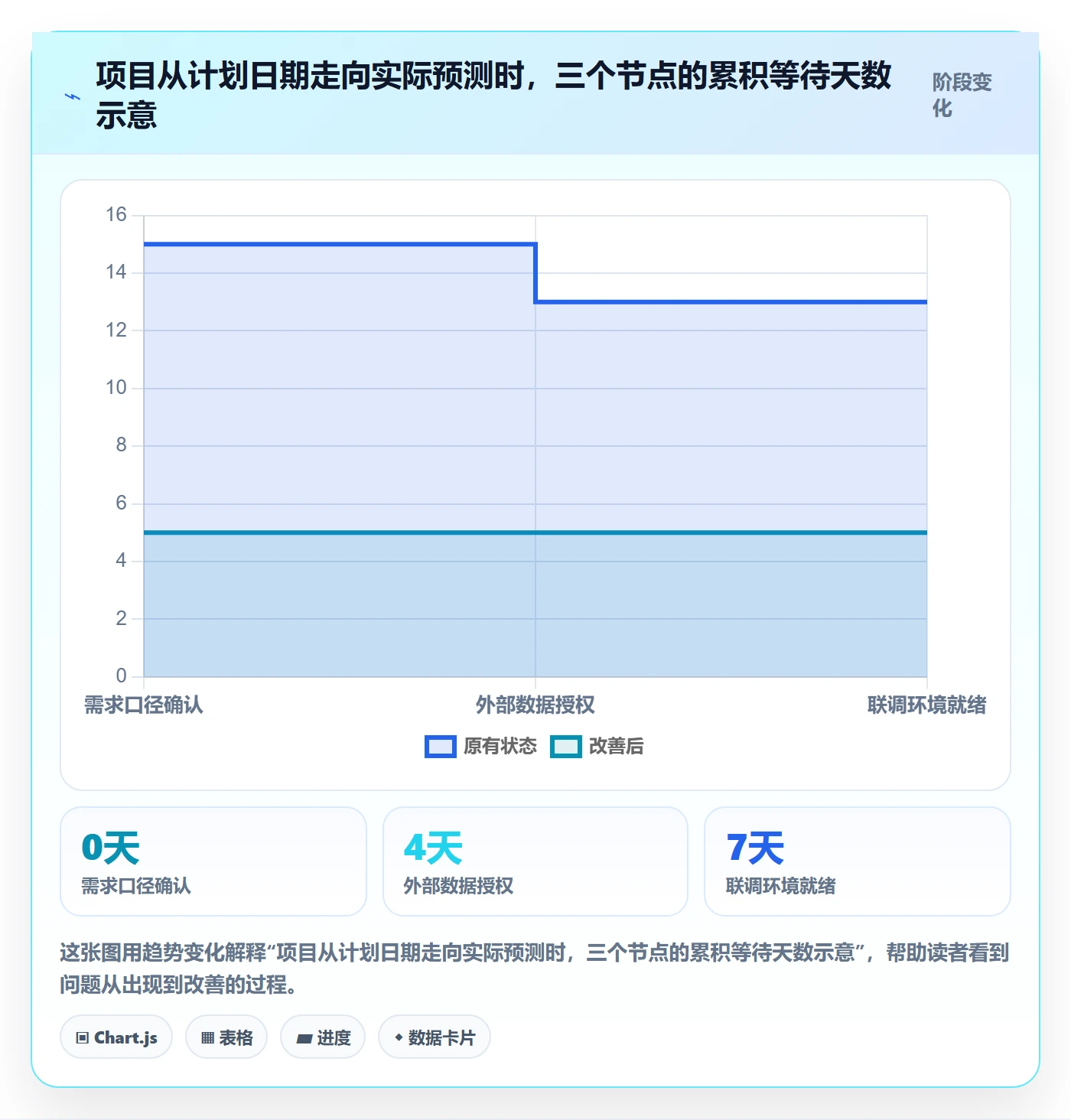Click the blue 原有状态 legend swatch
This screenshot has height=1120, width=1071.
[x=441, y=747]
